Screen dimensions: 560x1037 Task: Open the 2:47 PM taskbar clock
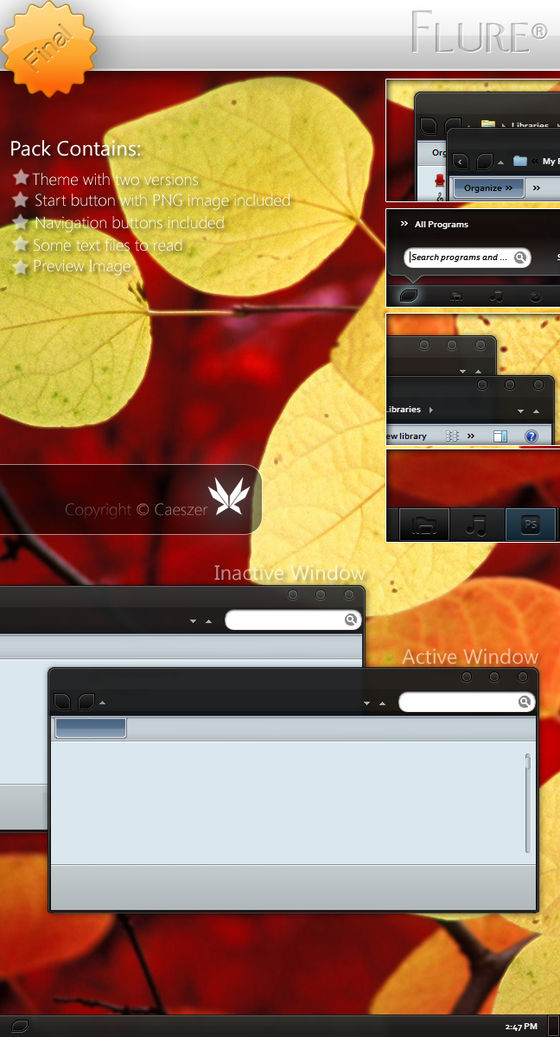point(521,1026)
